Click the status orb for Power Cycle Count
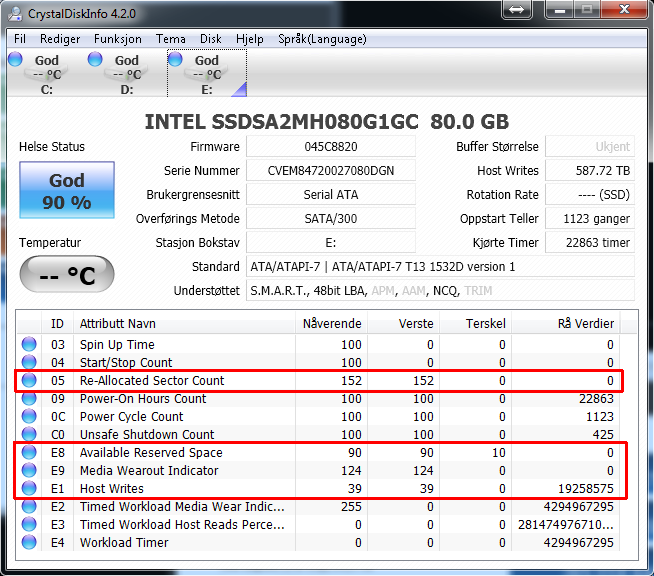The height and width of the screenshot is (576, 654). [x=29, y=416]
